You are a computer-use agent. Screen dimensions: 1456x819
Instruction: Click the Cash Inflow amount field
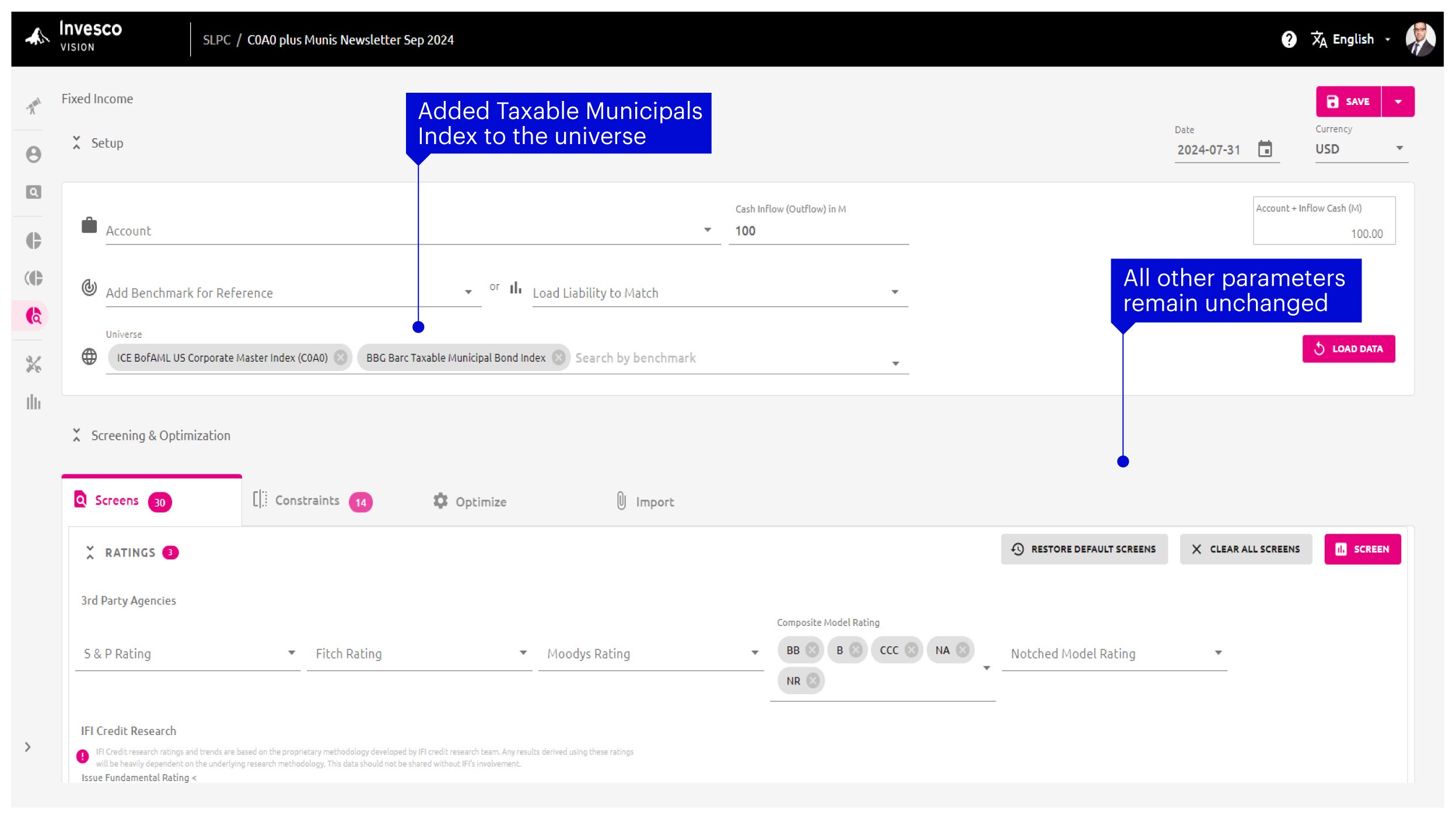click(x=818, y=231)
